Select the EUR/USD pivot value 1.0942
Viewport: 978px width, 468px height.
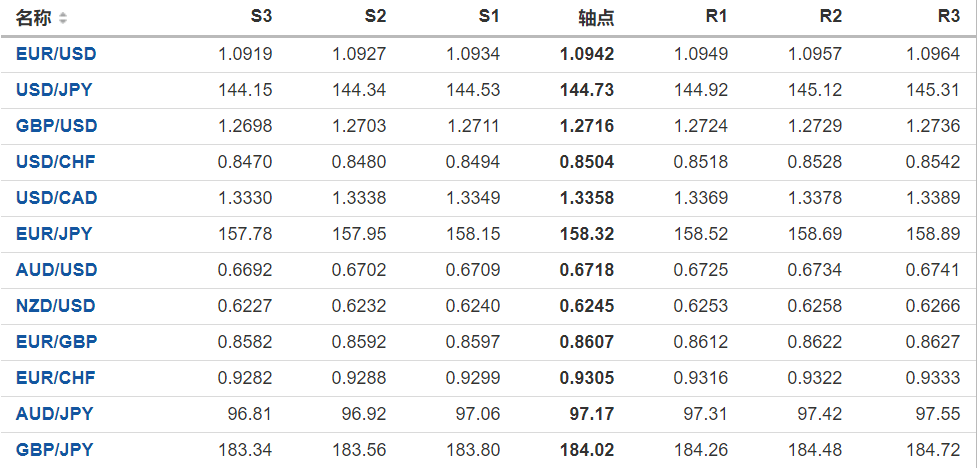(588, 54)
